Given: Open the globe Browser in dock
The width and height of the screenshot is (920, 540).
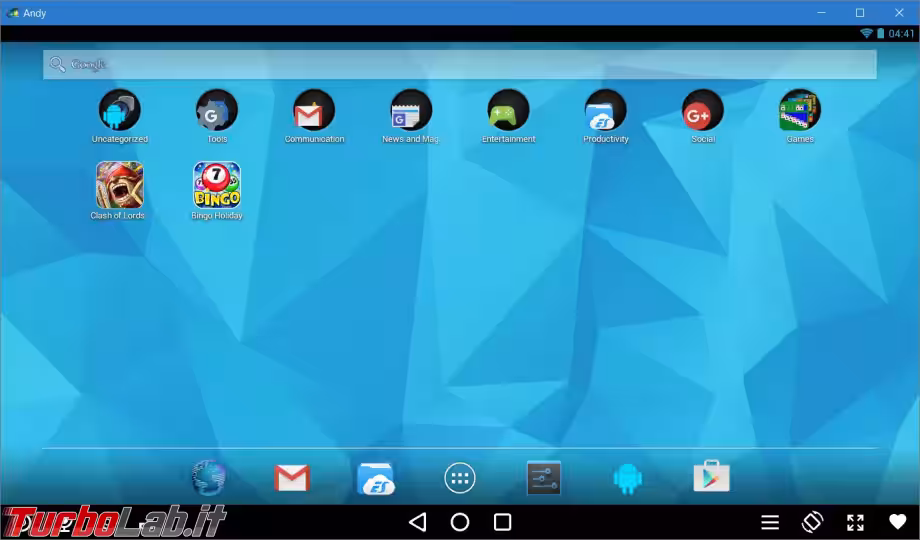Looking at the screenshot, I should click(x=209, y=478).
